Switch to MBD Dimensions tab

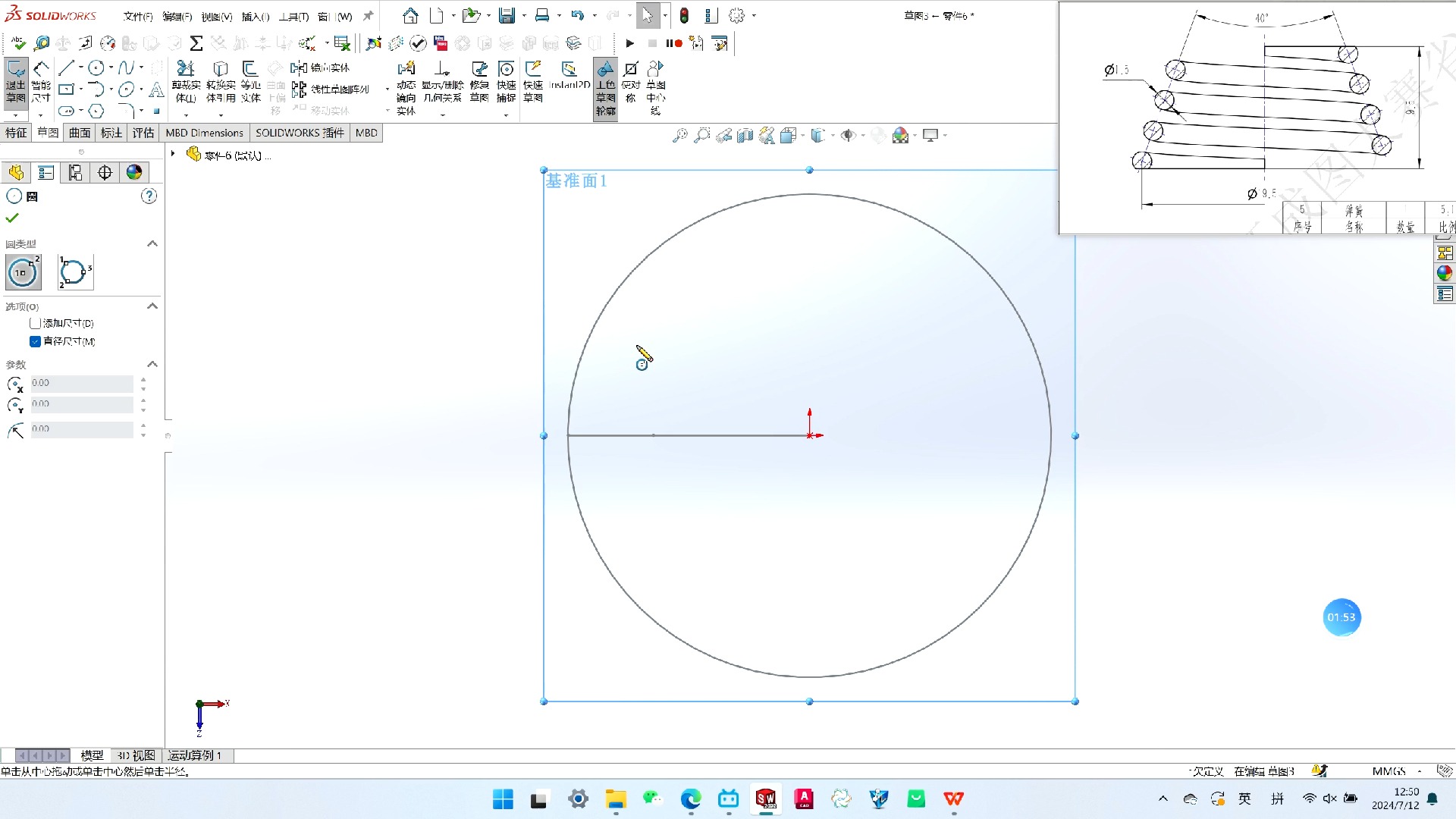[x=205, y=133]
